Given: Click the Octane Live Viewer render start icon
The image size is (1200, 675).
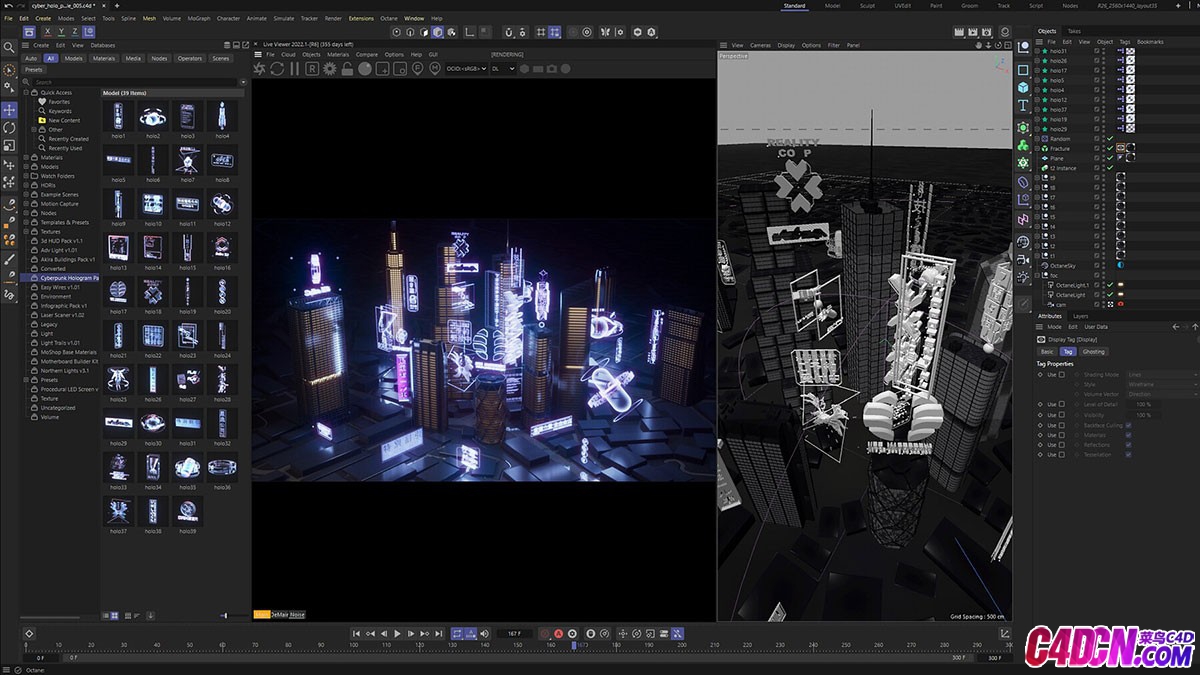Looking at the screenshot, I should 259,68.
